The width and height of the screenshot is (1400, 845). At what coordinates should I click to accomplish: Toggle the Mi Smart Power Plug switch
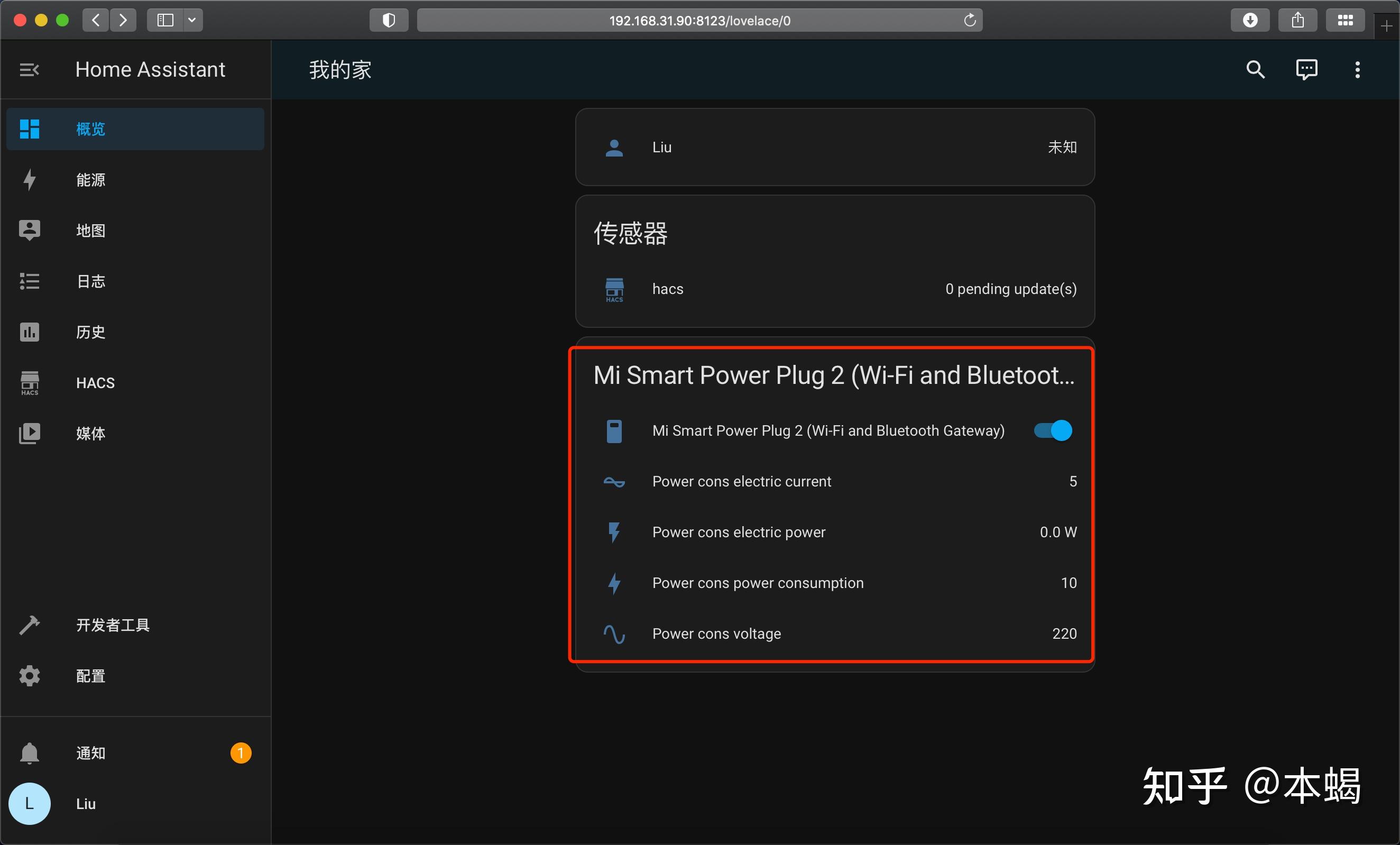[1053, 431]
